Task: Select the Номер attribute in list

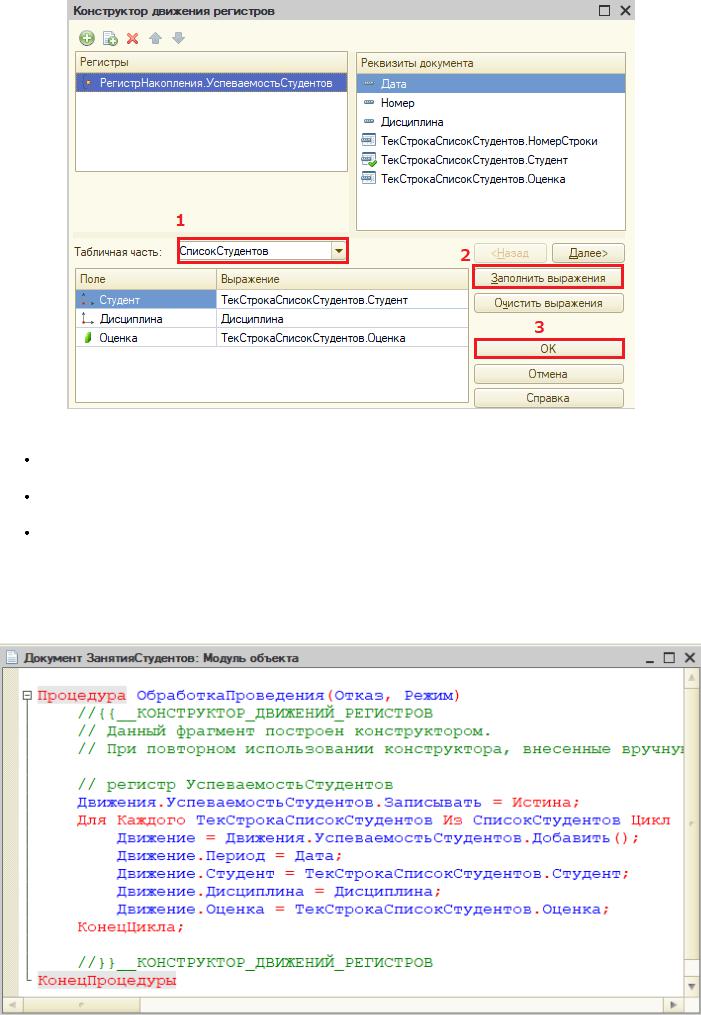Action: click(x=397, y=103)
